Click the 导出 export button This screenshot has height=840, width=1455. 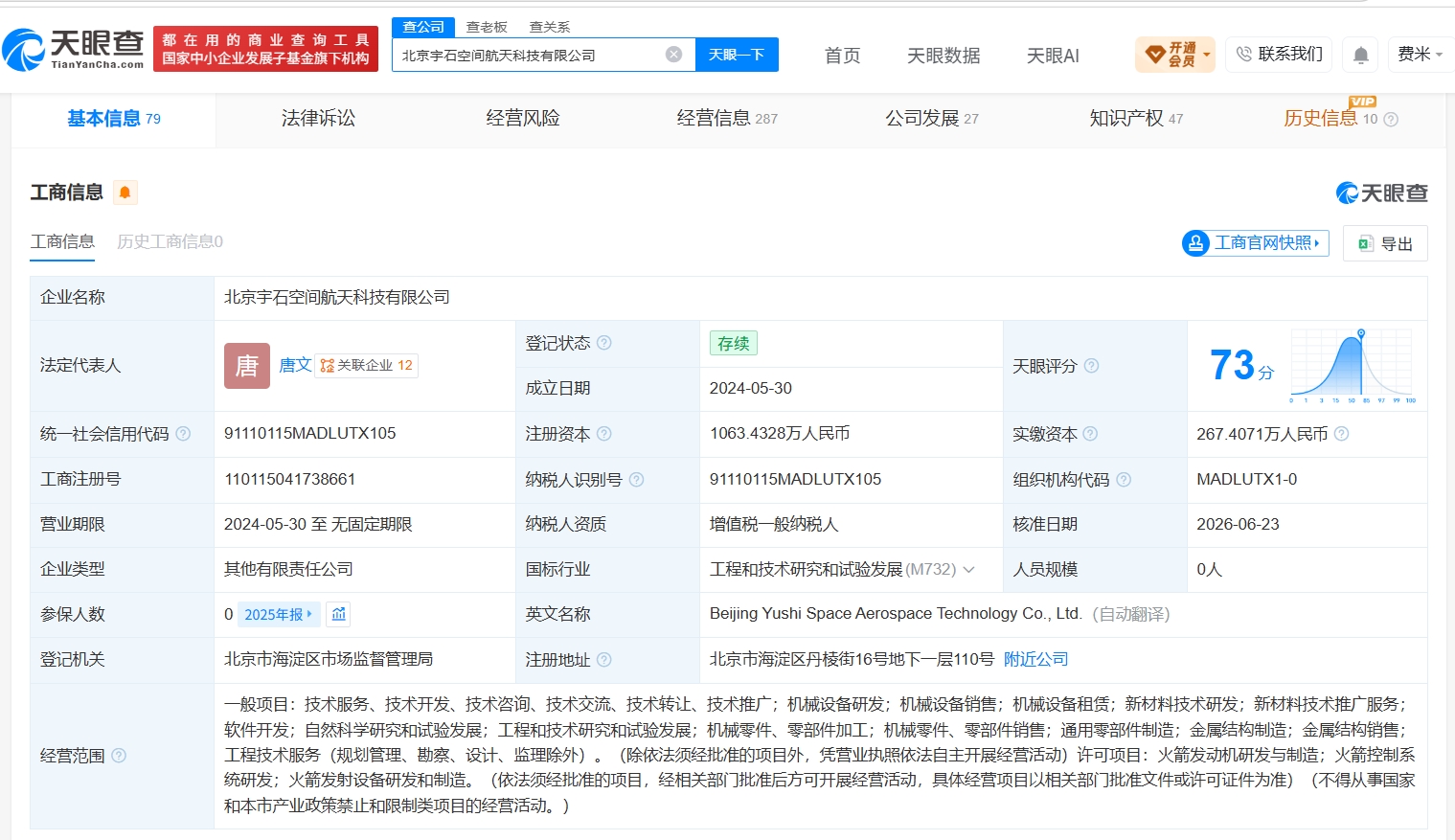(1385, 243)
